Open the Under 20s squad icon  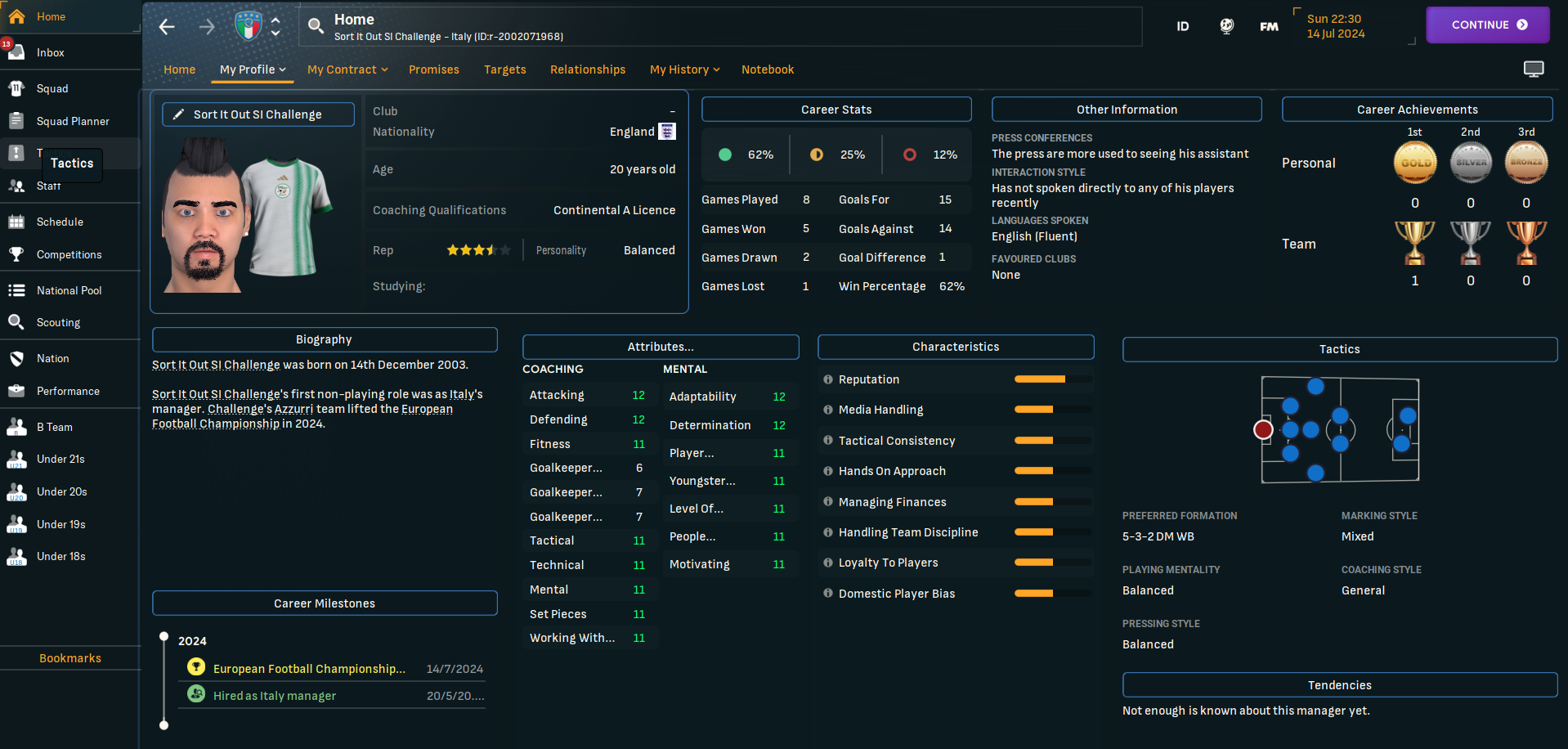(16, 491)
